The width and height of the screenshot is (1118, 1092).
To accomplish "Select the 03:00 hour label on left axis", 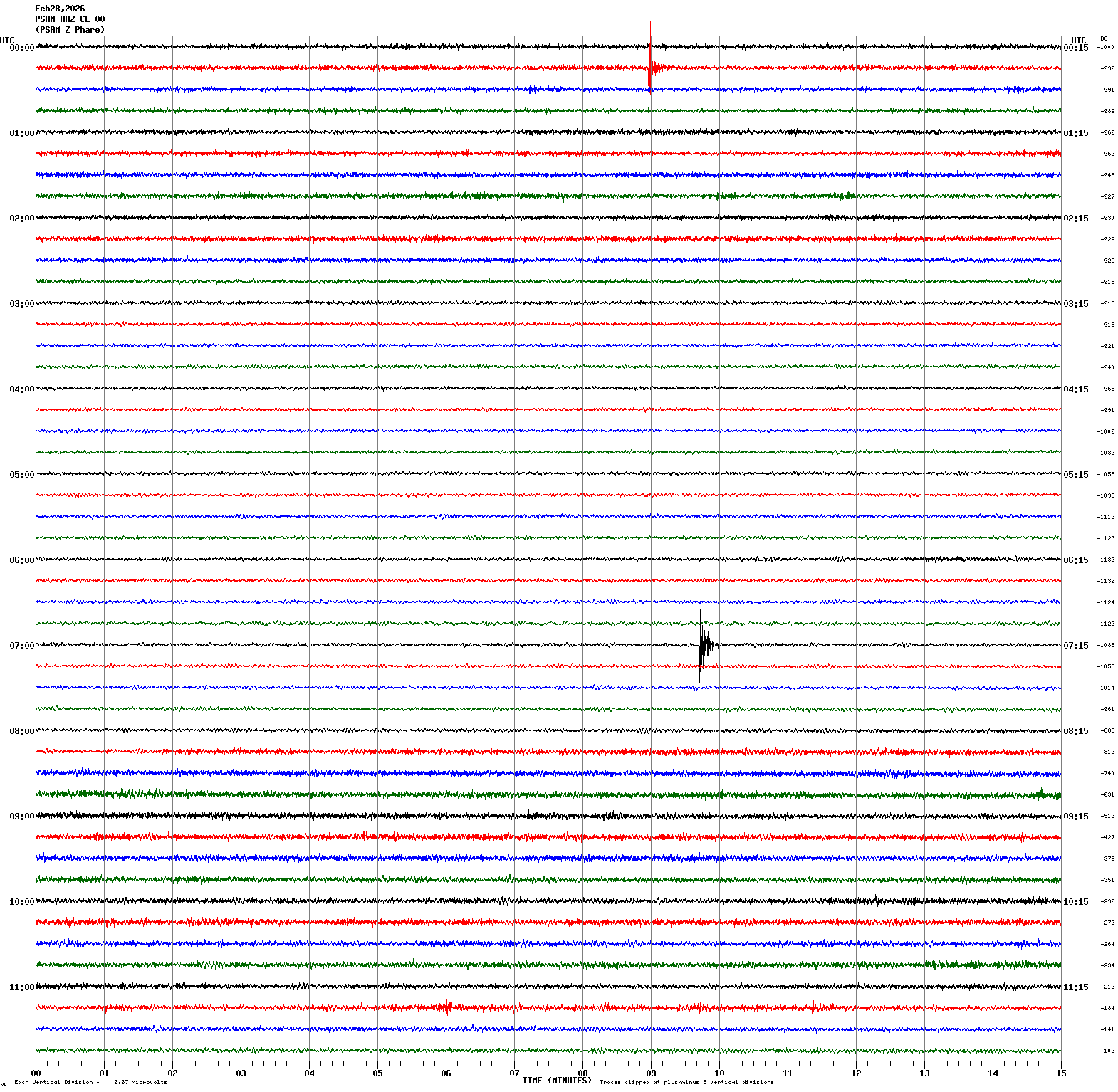I will (x=21, y=304).
